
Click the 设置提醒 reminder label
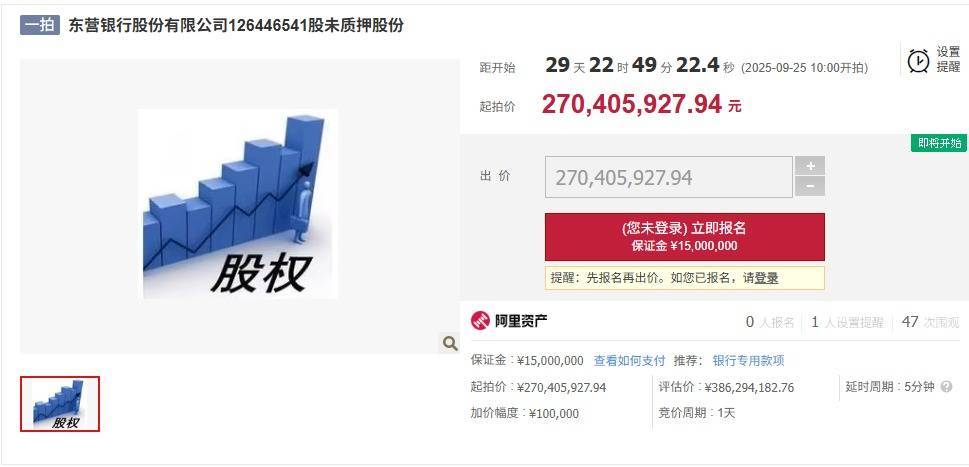click(x=948, y=59)
